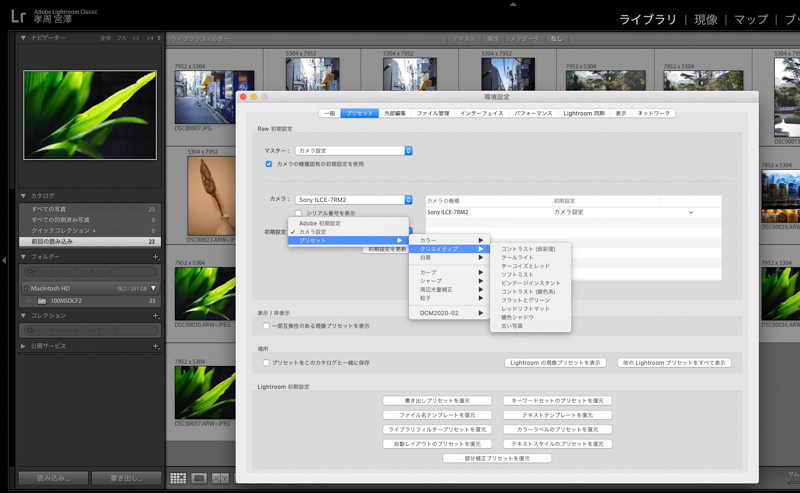Enable シリアル番号を表示 checkbox
The width and height of the screenshot is (800, 493).
(300, 213)
